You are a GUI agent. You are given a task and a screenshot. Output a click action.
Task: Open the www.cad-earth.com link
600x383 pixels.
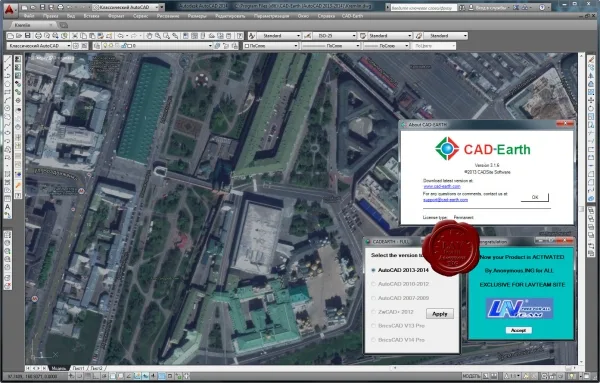click(442, 186)
